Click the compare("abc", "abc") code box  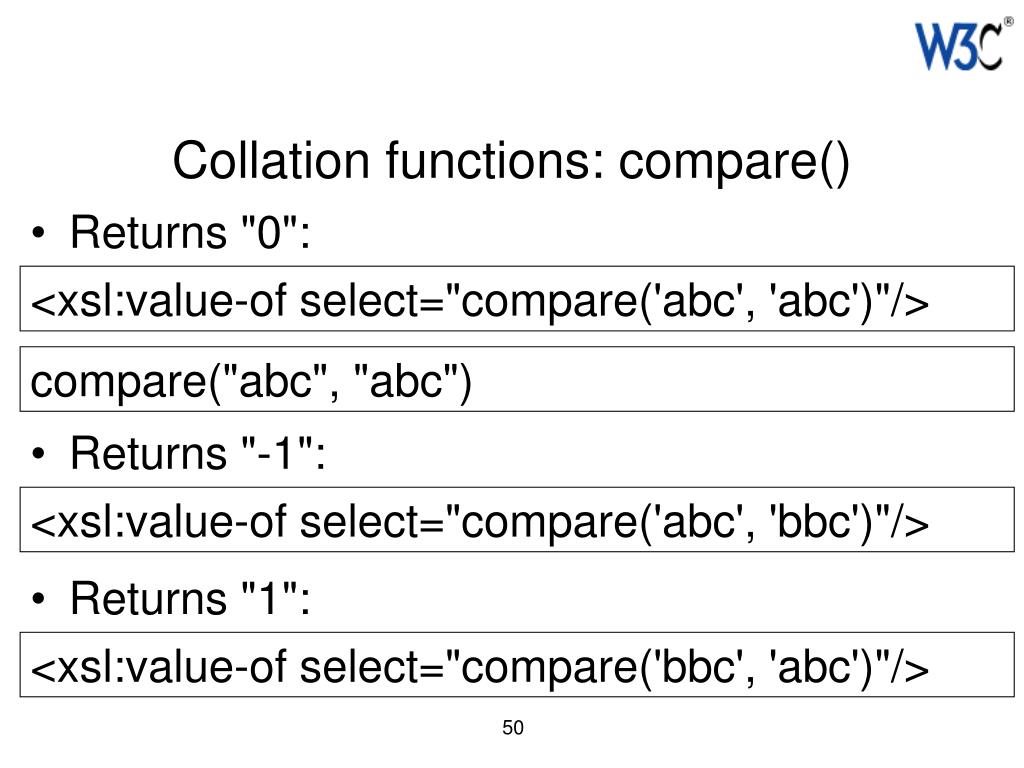pyautogui.click(x=517, y=379)
